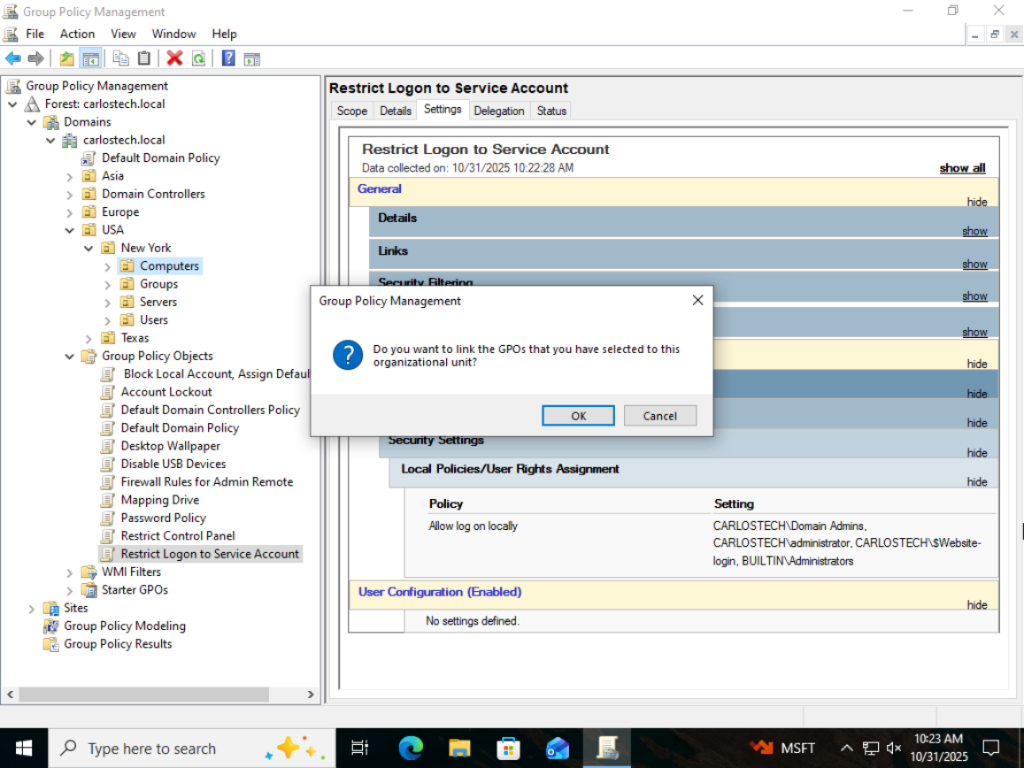Show the Details section in the report
Image resolution: width=1024 pixels, height=768 pixels.
(974, 231)
